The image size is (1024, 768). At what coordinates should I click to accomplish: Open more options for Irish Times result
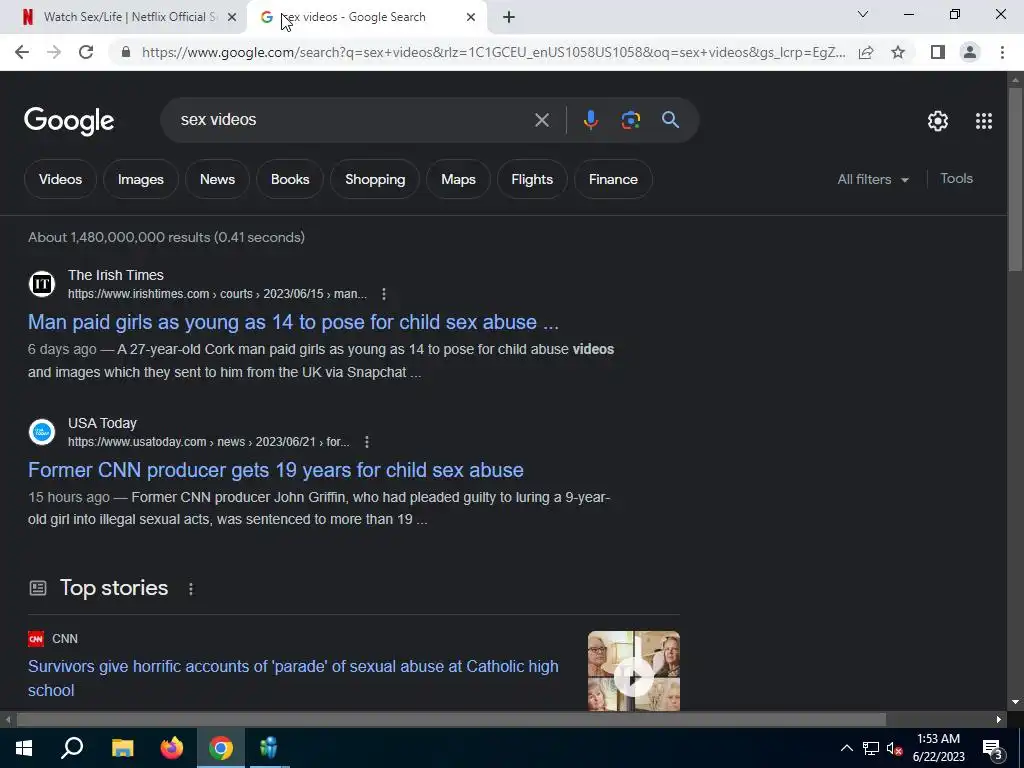point(384,294)
